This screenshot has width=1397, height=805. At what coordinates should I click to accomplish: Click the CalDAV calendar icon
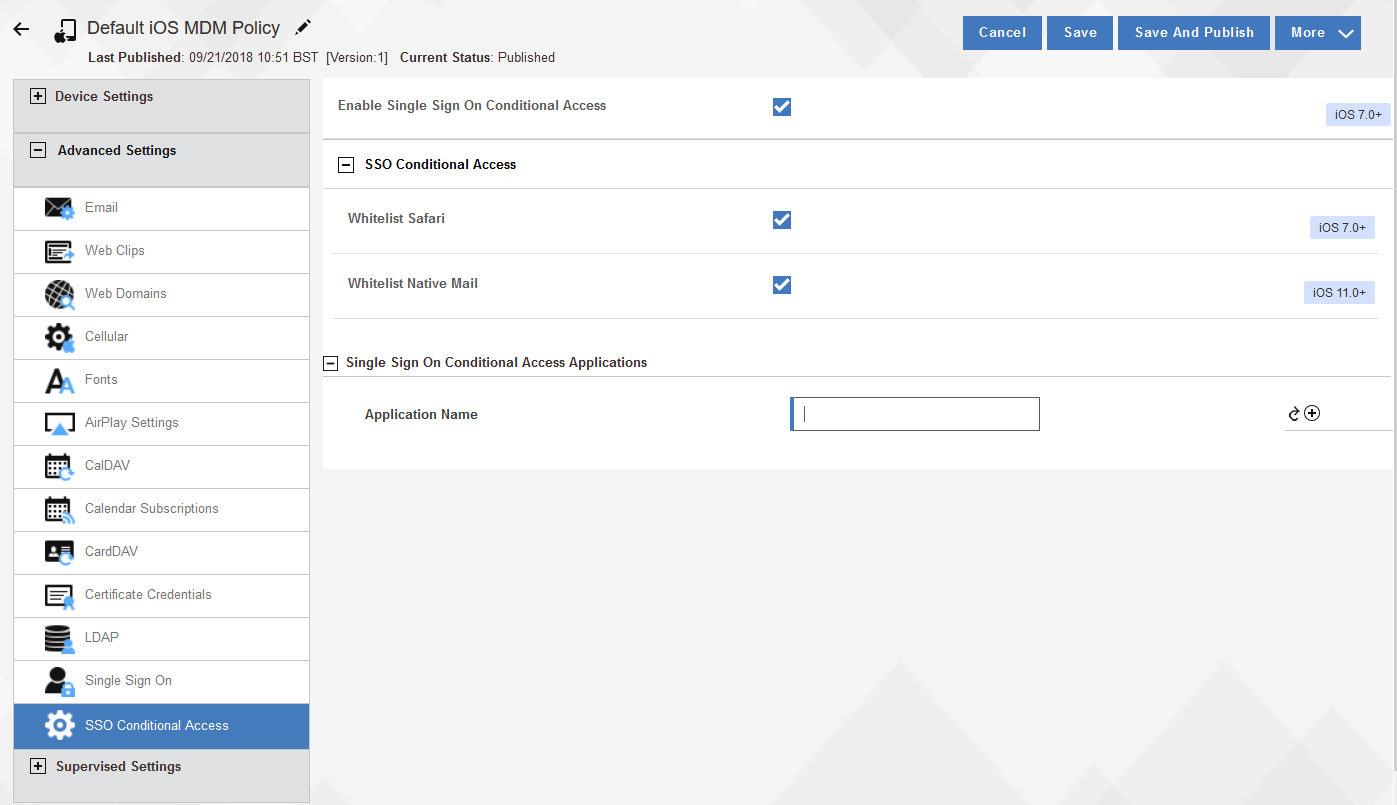(59, 466)
